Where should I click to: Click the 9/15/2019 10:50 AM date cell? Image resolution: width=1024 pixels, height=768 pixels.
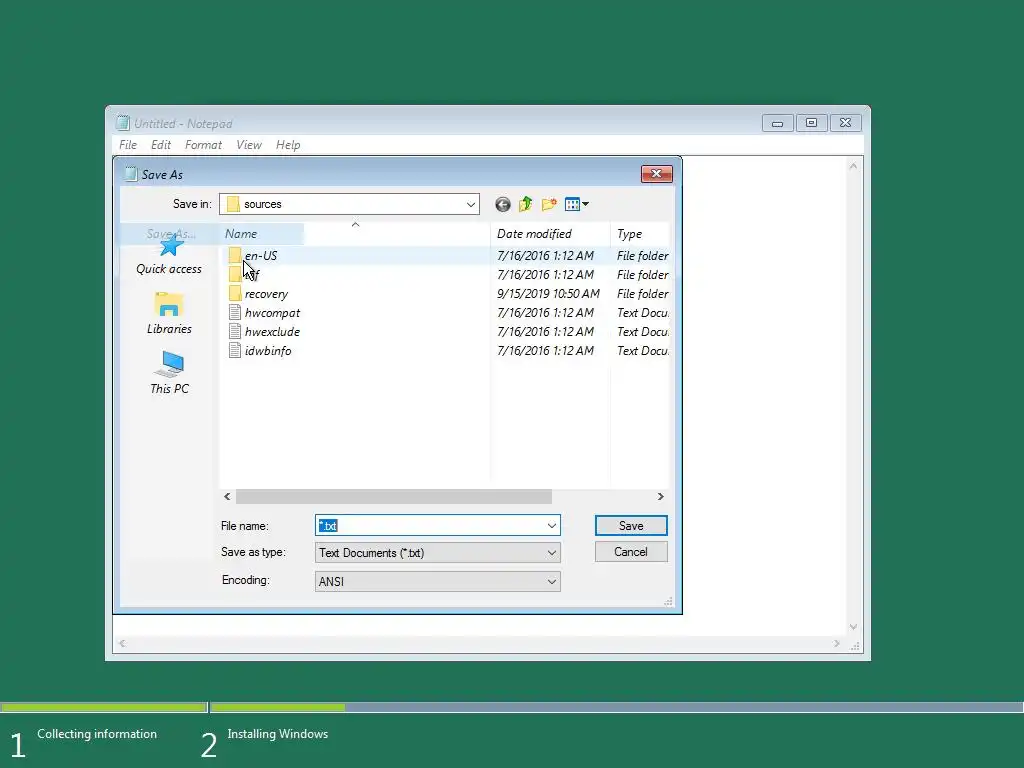click(549, 294)
